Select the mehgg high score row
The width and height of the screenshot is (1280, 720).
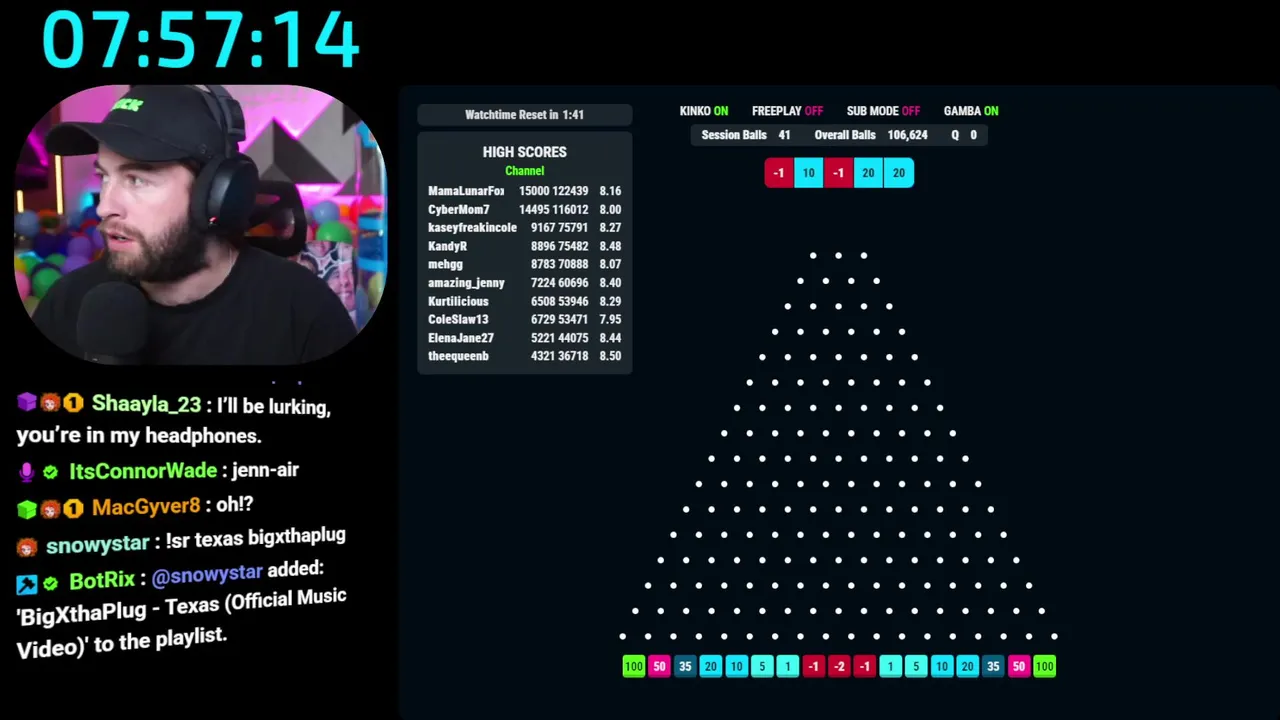click(x=525, y=265)
